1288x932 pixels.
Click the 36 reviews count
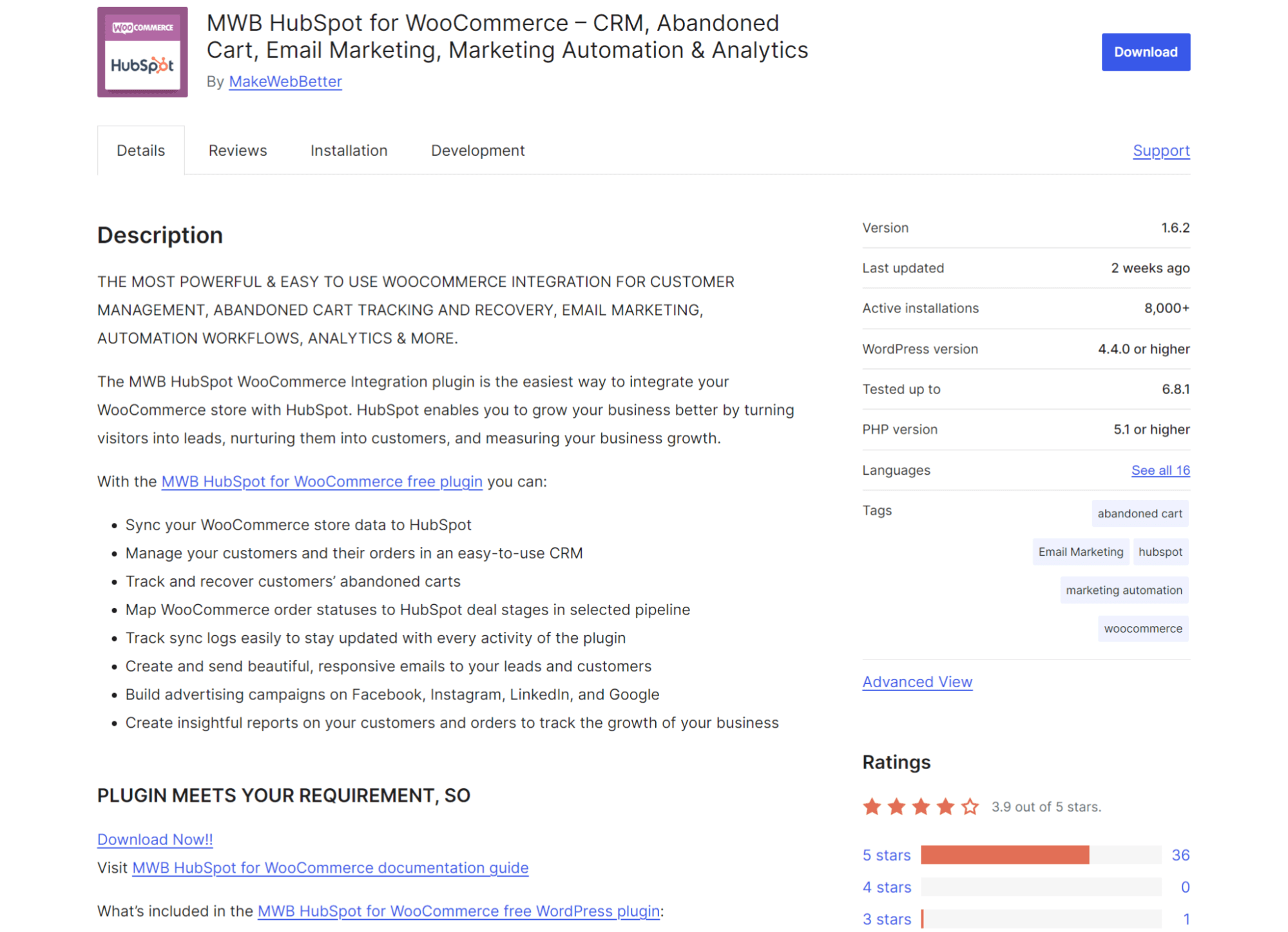[1180, 855]
